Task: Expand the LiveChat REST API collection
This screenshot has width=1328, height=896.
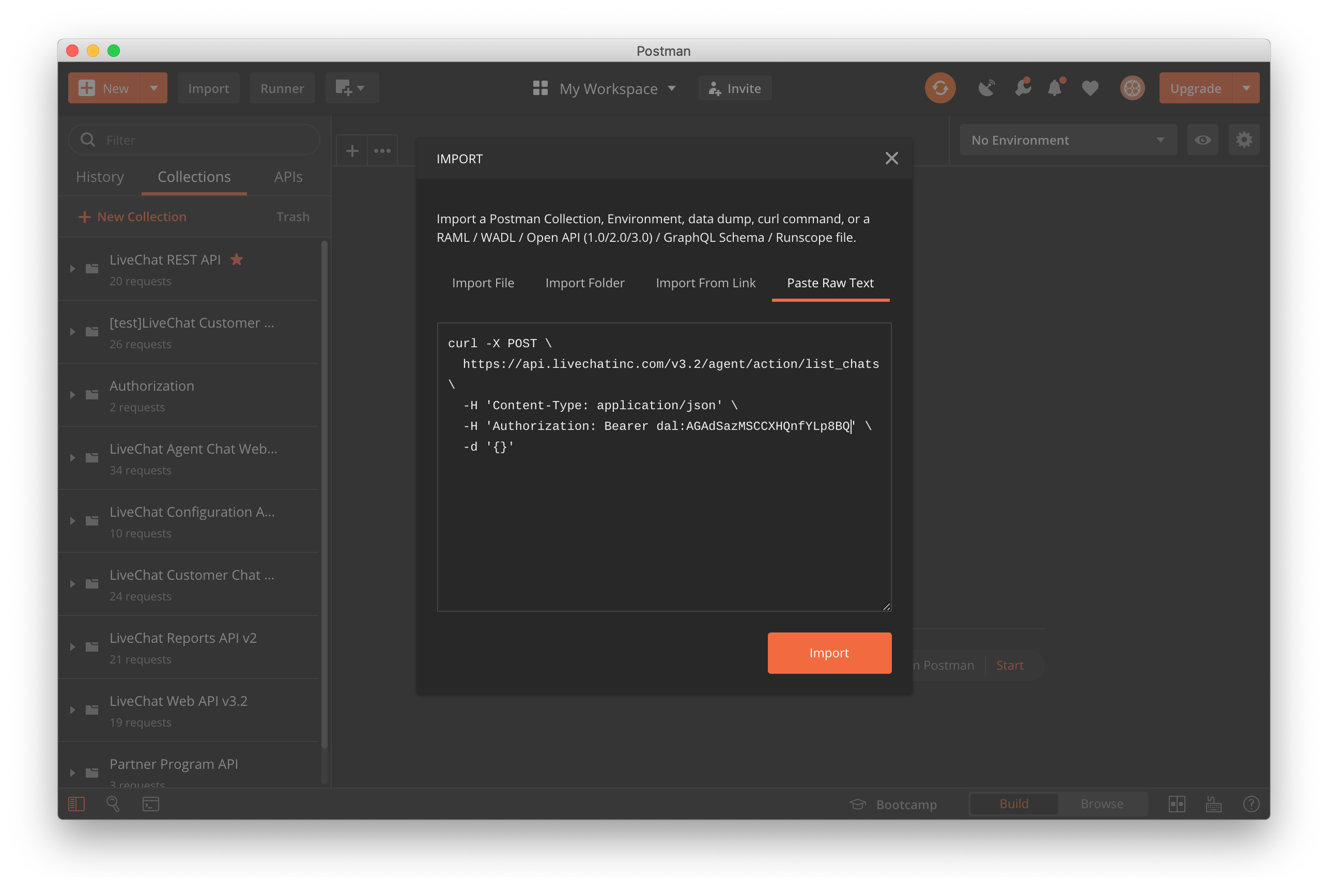Action: [x=72, y=269]
